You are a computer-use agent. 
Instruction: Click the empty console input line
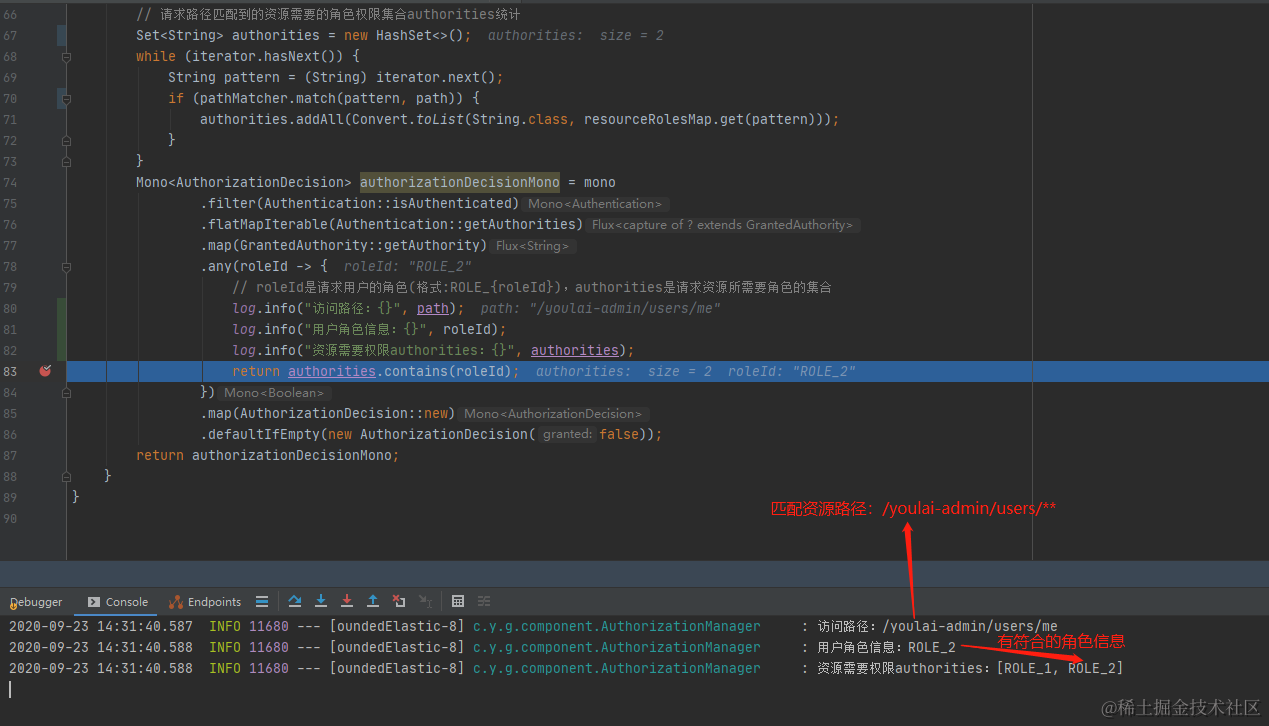634,689
